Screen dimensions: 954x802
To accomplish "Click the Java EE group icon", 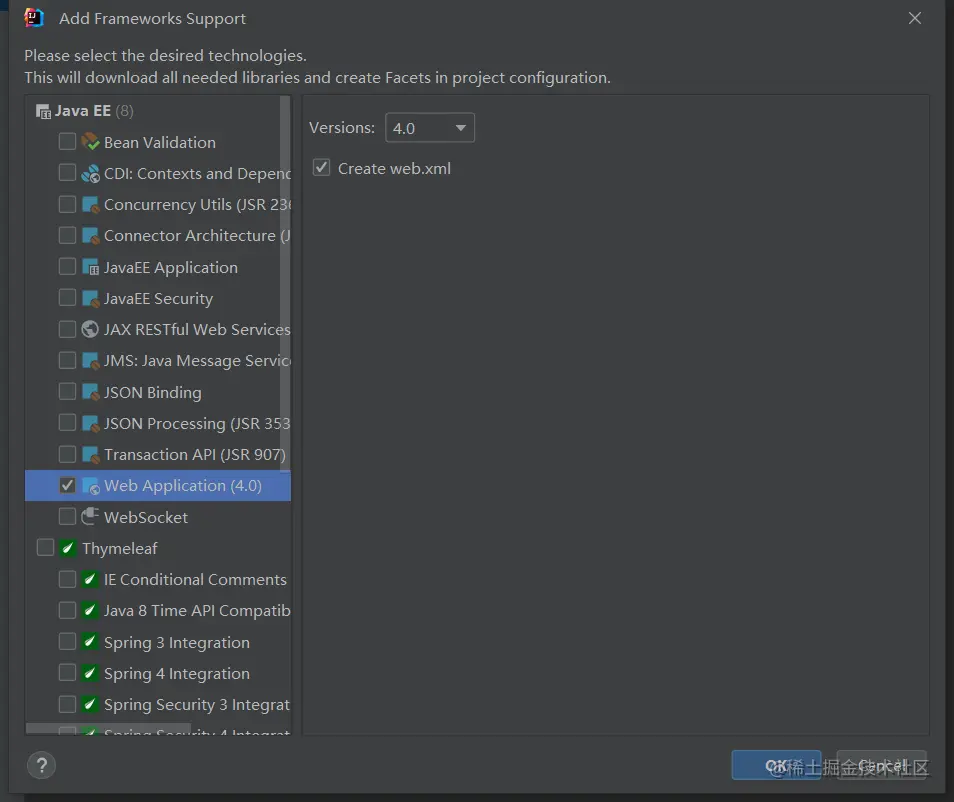I will pyautogui.click(x=43, y=111).
